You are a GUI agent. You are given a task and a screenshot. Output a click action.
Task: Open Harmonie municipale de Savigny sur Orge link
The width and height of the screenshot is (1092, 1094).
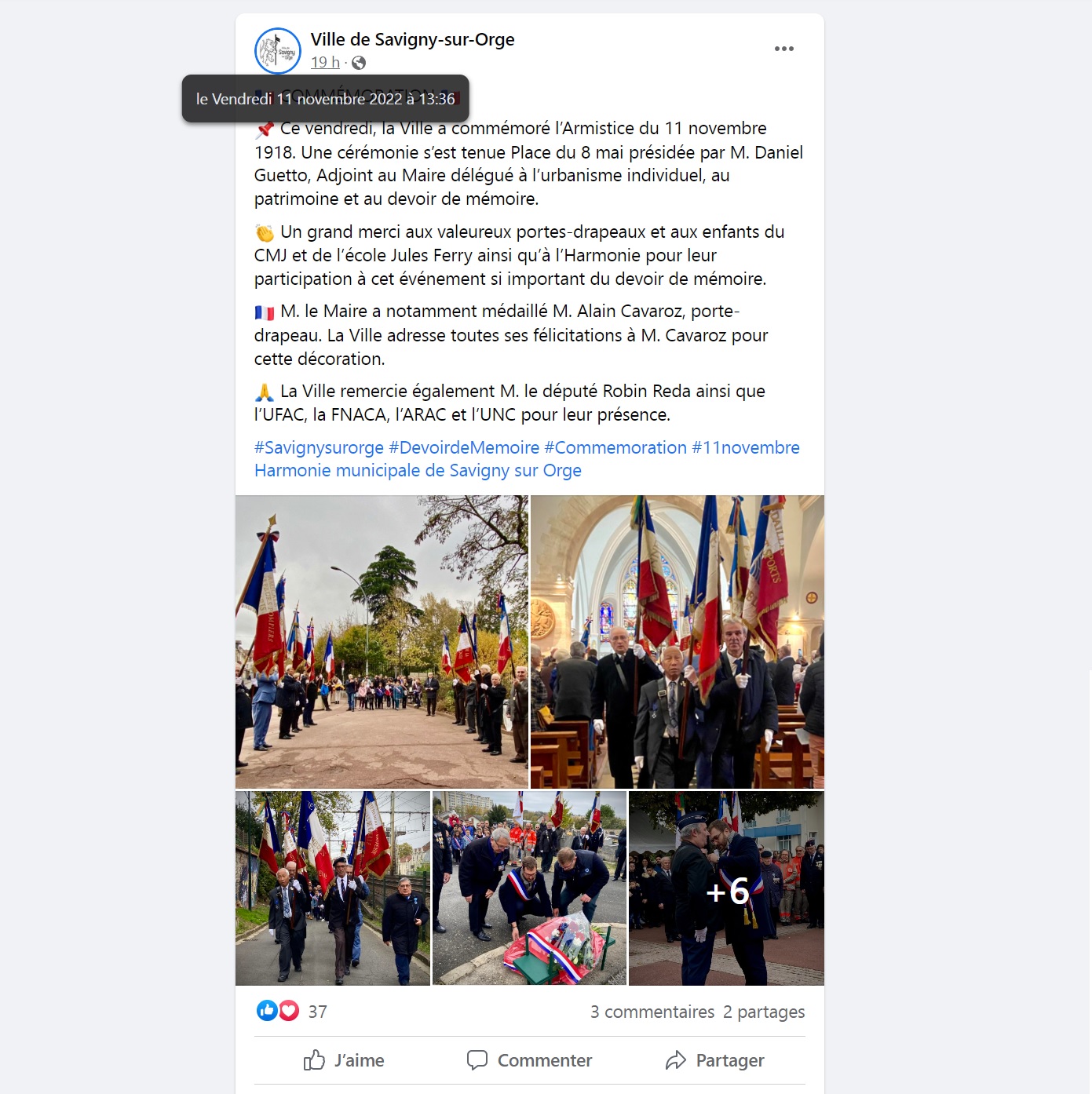tap(418, 471)
